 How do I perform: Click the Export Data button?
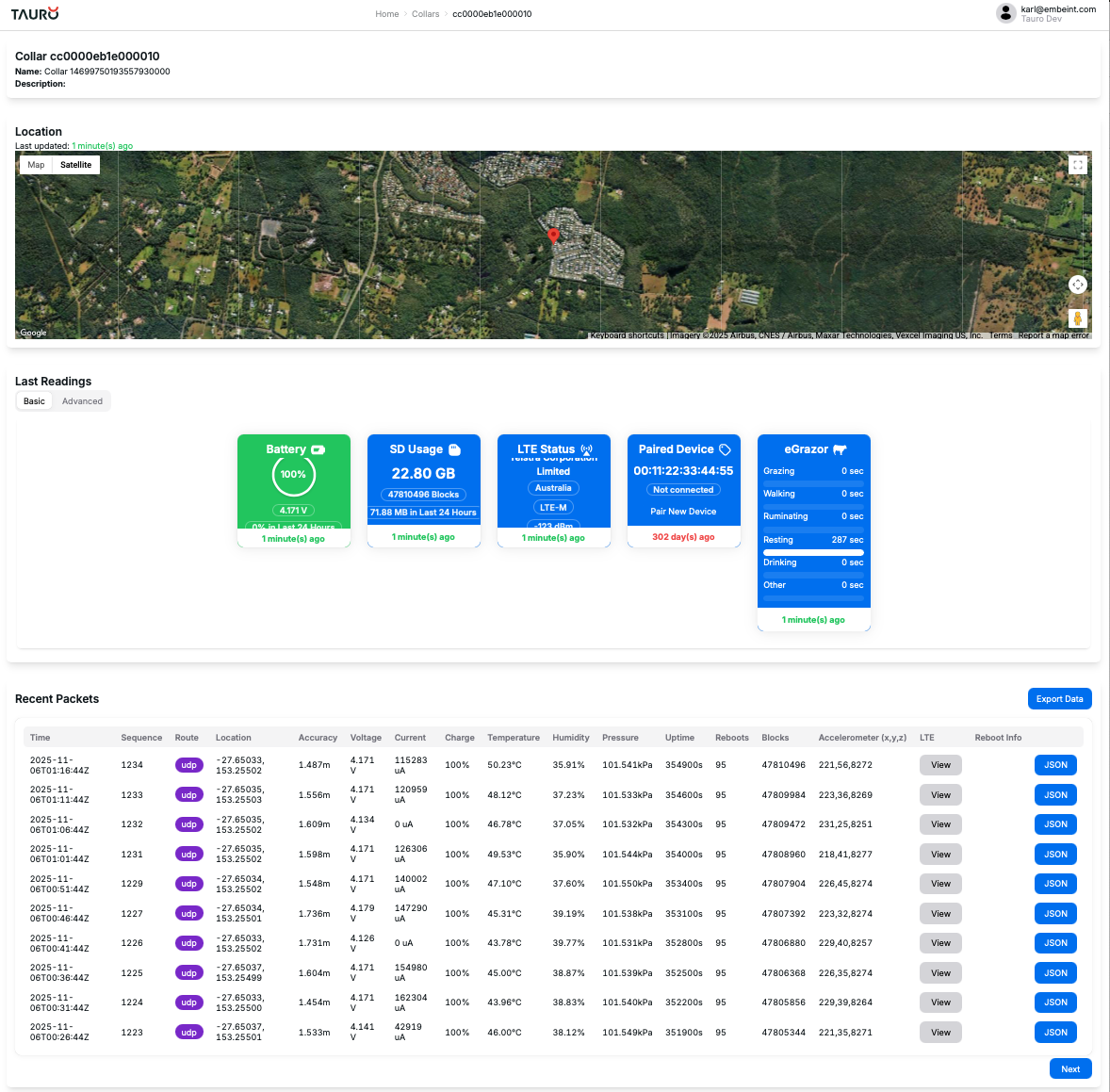pyautogui.click(x=1059, y=698)
